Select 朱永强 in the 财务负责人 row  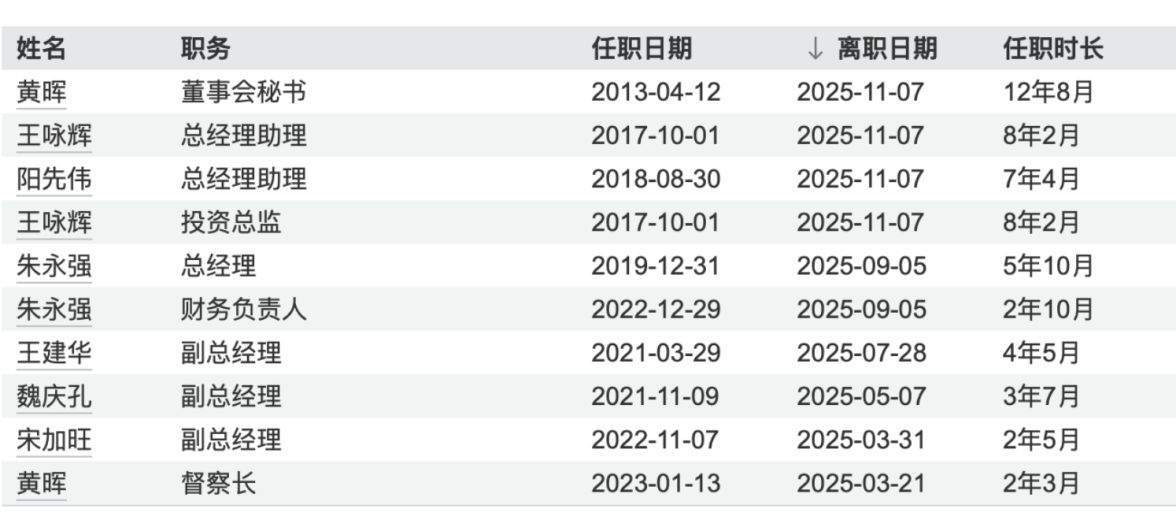pyautogui.click(x=54, y=310)
